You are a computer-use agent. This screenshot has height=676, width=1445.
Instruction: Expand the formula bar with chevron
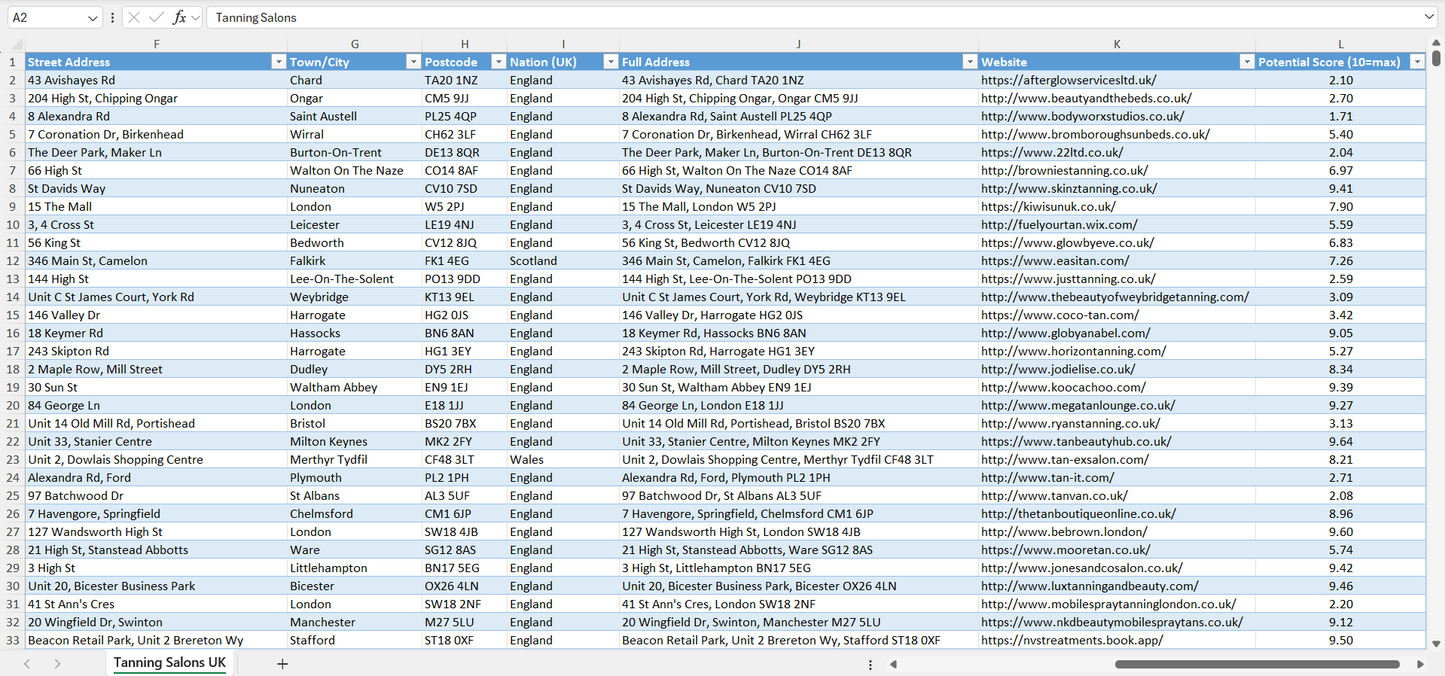[1429, 17]
